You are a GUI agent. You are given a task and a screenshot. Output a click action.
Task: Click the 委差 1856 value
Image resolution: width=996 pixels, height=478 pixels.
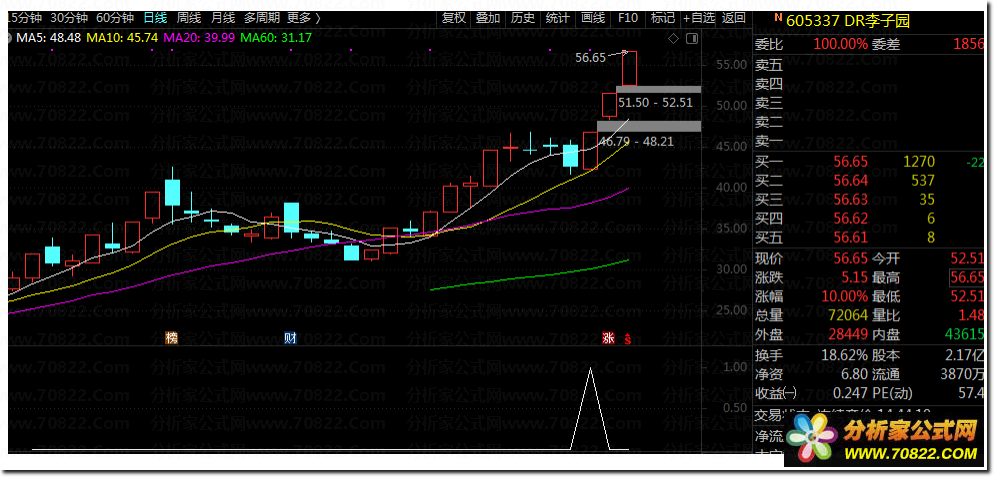[x=969, y=44]
